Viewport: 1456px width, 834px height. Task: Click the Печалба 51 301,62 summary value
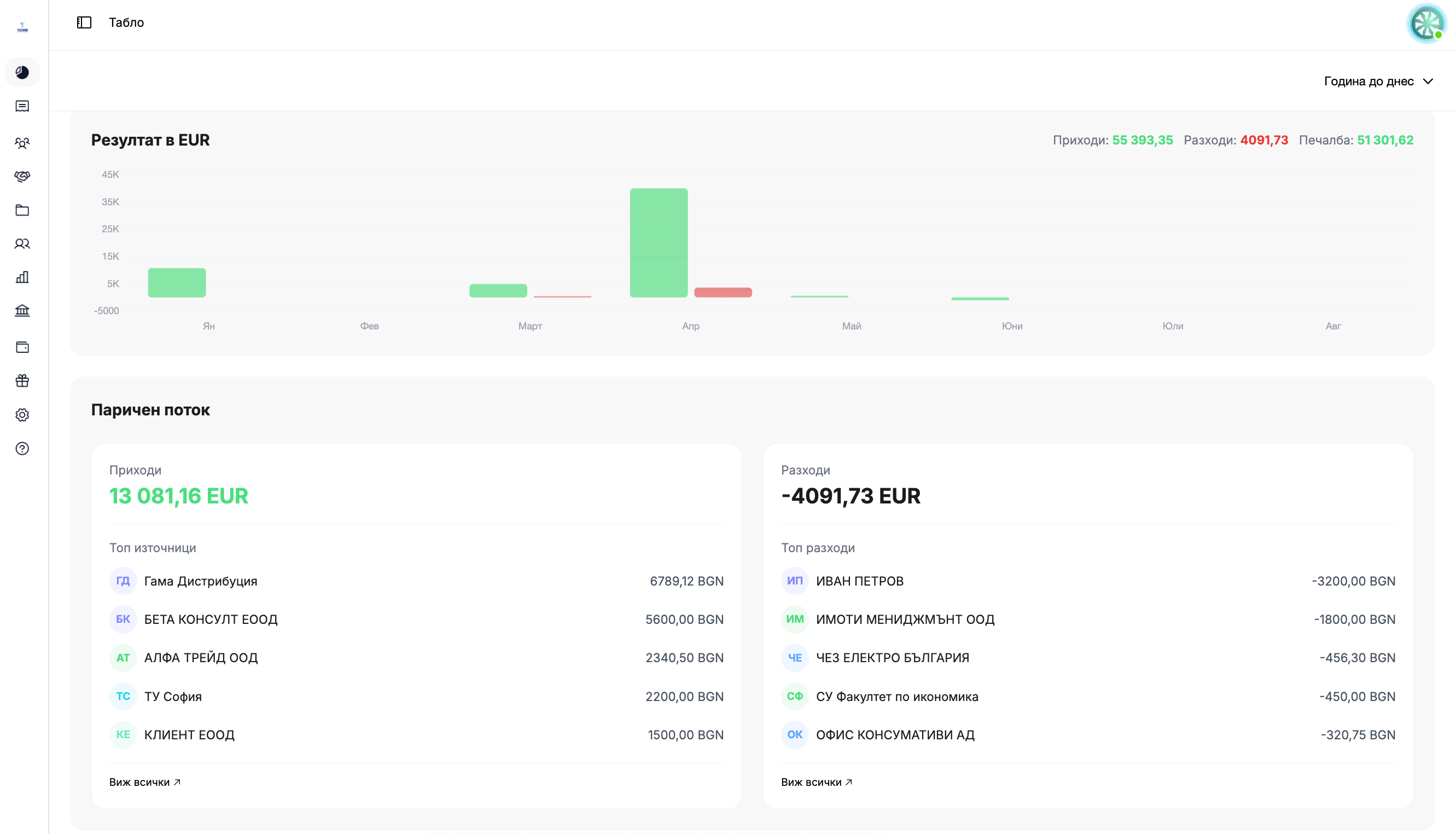tap(1385, 140)
